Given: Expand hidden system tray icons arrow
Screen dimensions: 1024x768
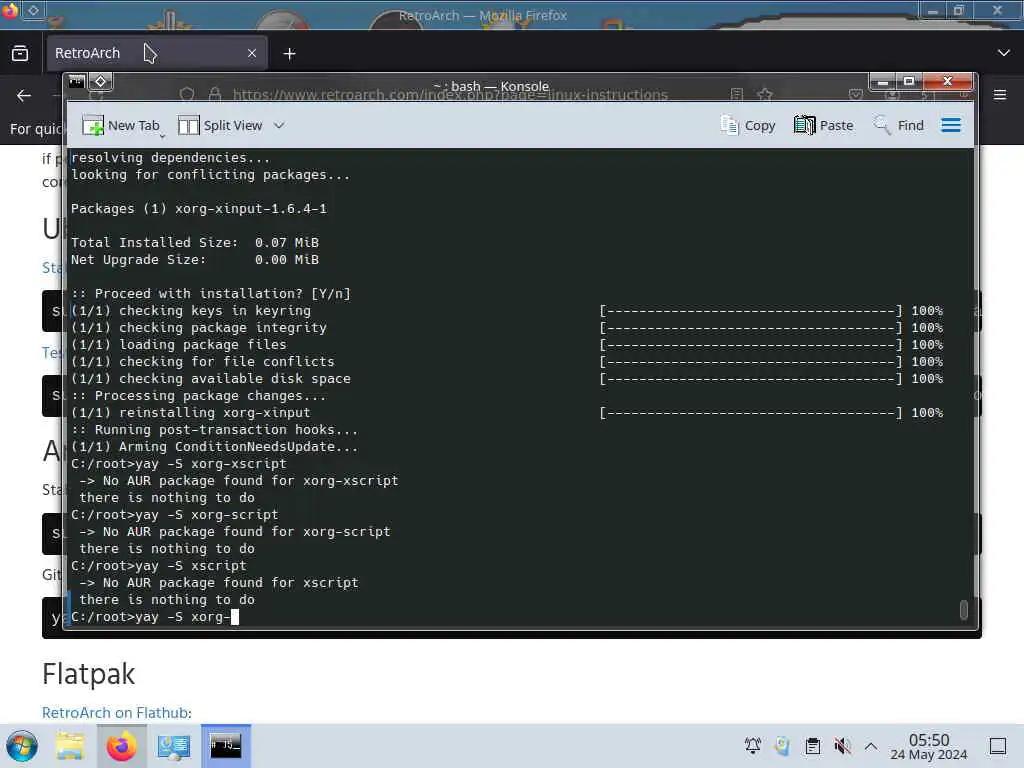Looking at the screenshot, I should 871,746.
